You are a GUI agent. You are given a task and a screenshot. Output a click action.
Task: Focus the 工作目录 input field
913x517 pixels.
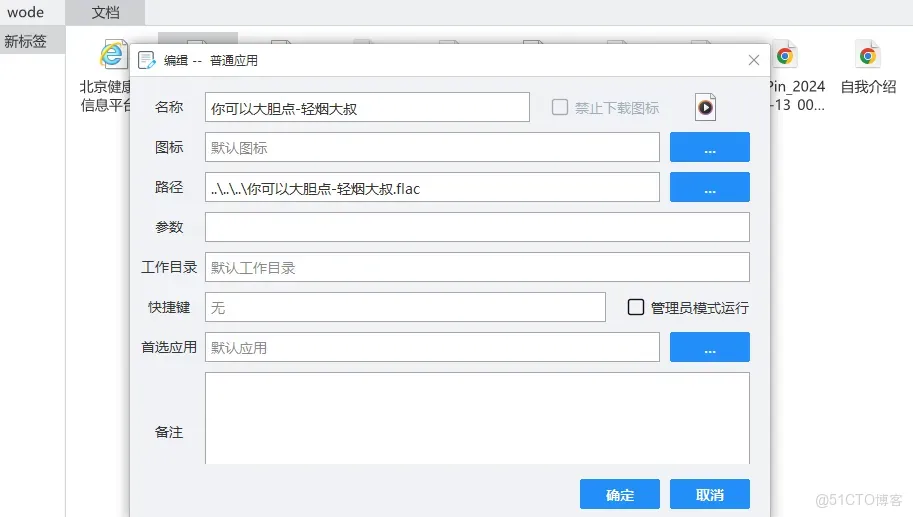pyautogui.click(x=477, y=267)
